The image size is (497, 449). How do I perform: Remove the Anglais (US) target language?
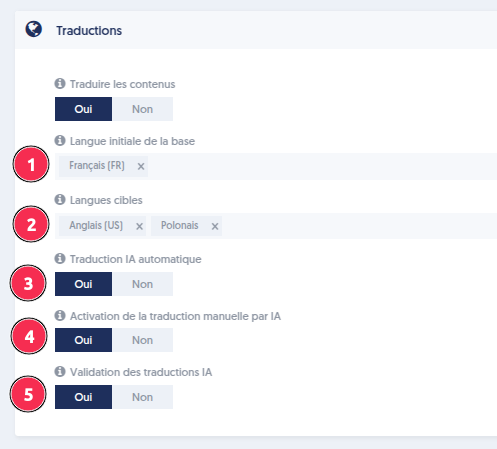pos(139,227)
